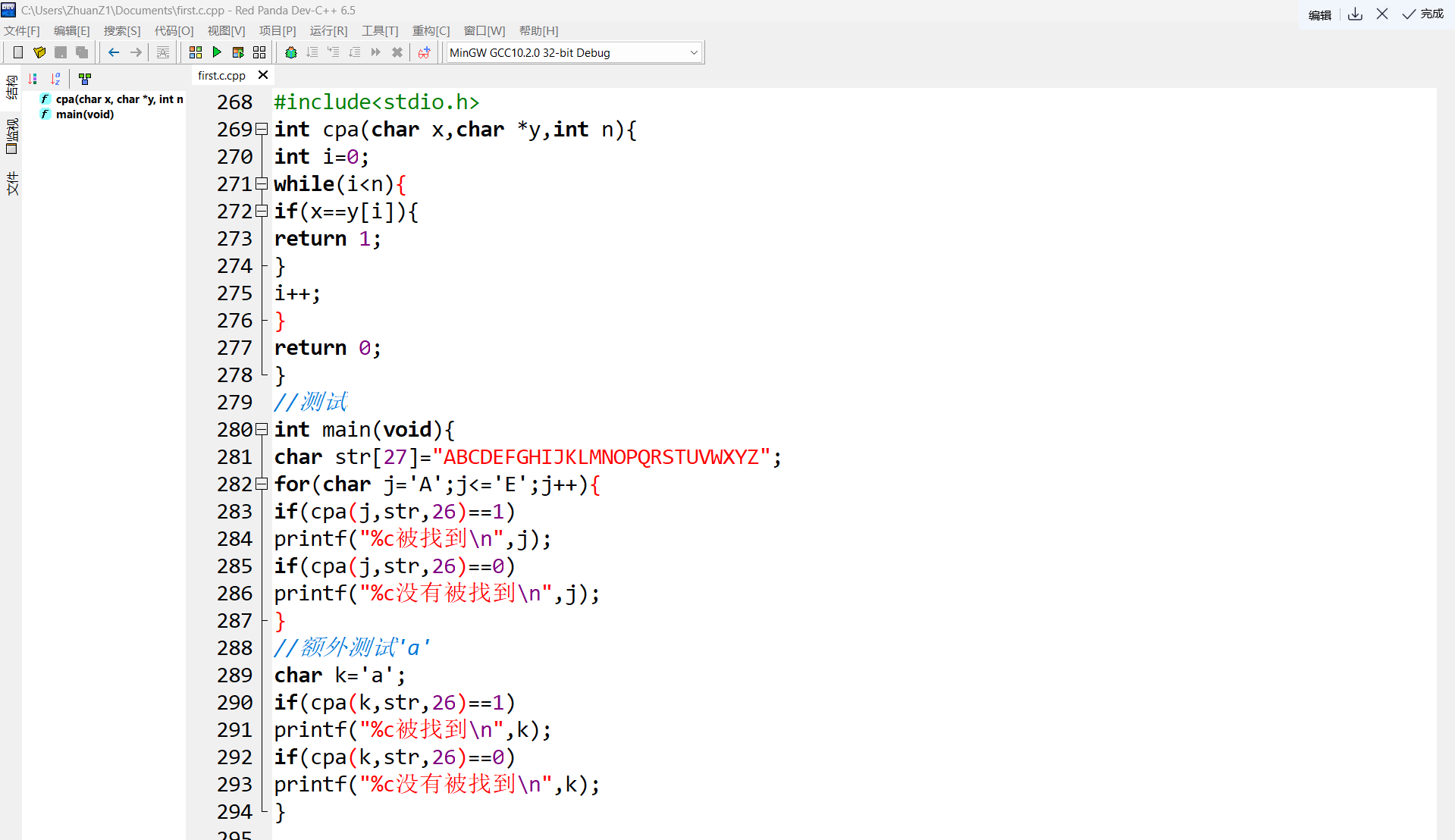Click the stop execution X icon
Image resolution: width=1455 pixels, height=840 pixels.
(397, 52)
